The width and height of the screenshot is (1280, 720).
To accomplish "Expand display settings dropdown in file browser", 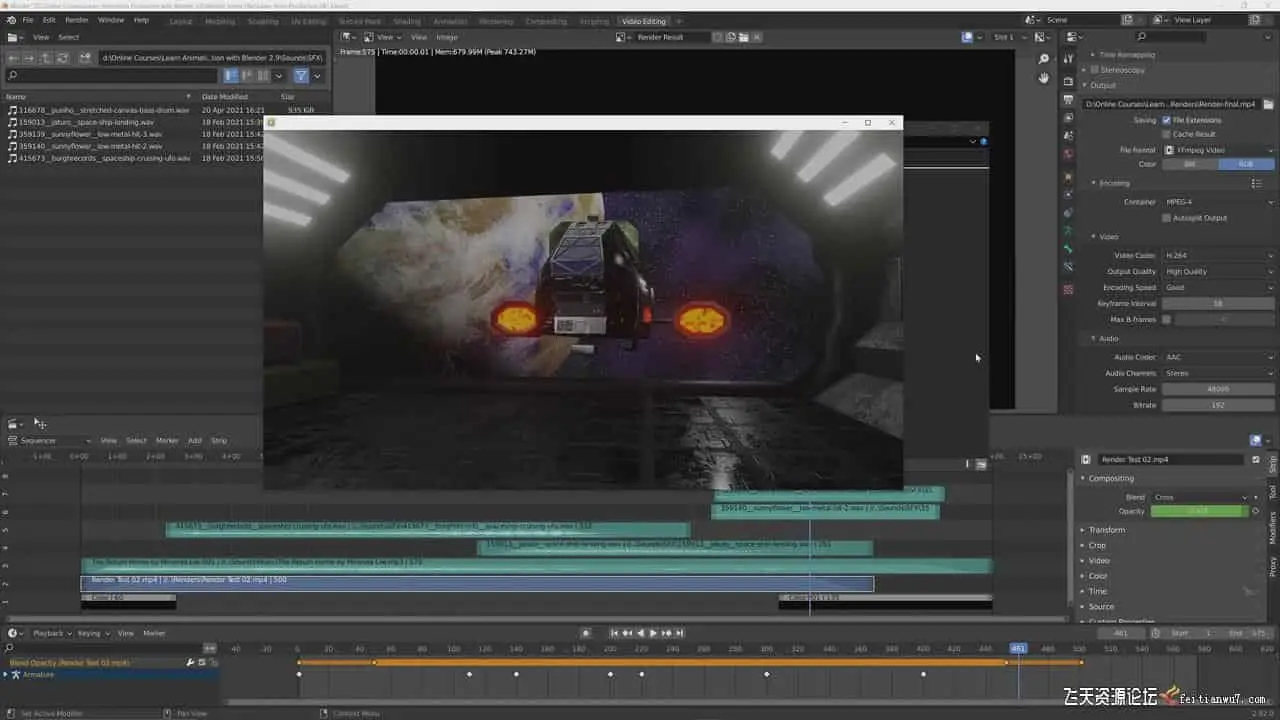I will pyautogui.click(x=279, y=75).
